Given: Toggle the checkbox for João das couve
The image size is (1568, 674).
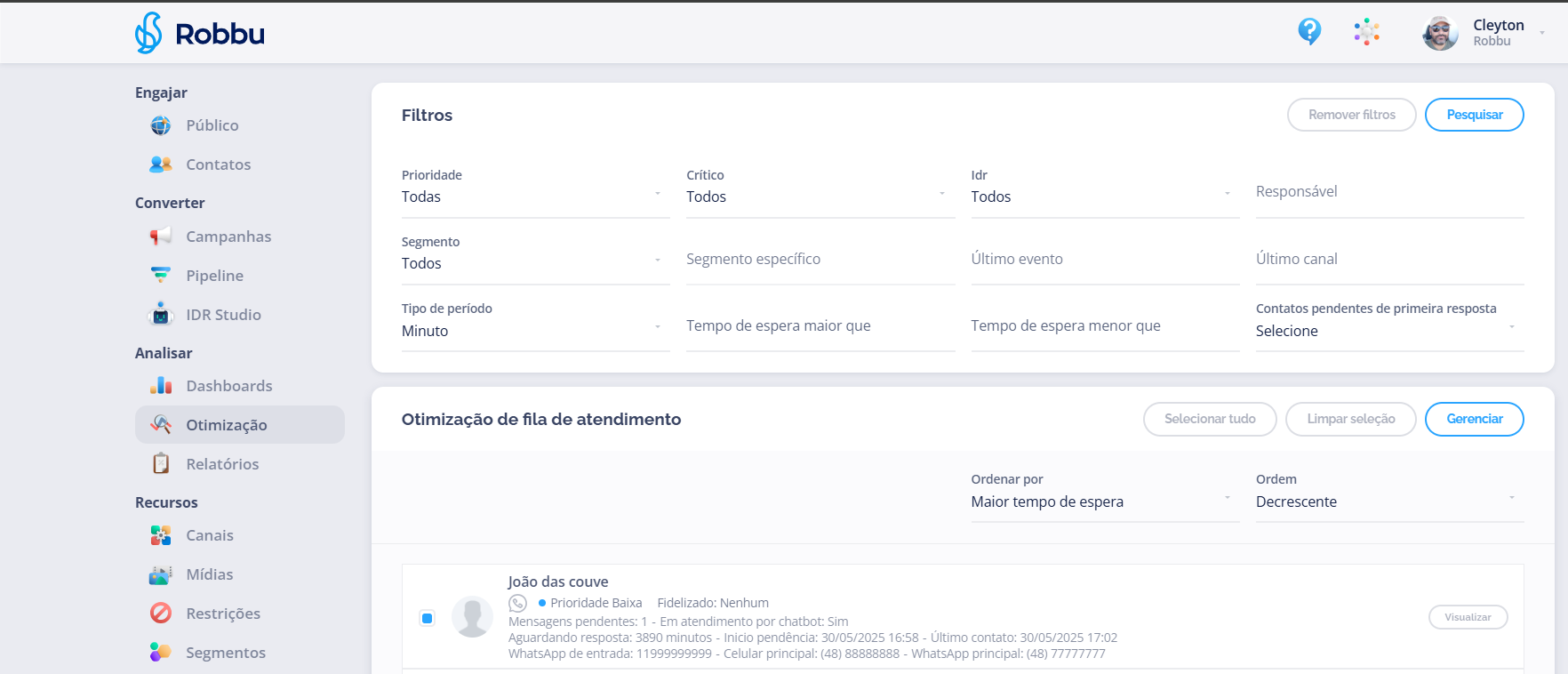Looking at the screenshot, I should coord(428,618).
